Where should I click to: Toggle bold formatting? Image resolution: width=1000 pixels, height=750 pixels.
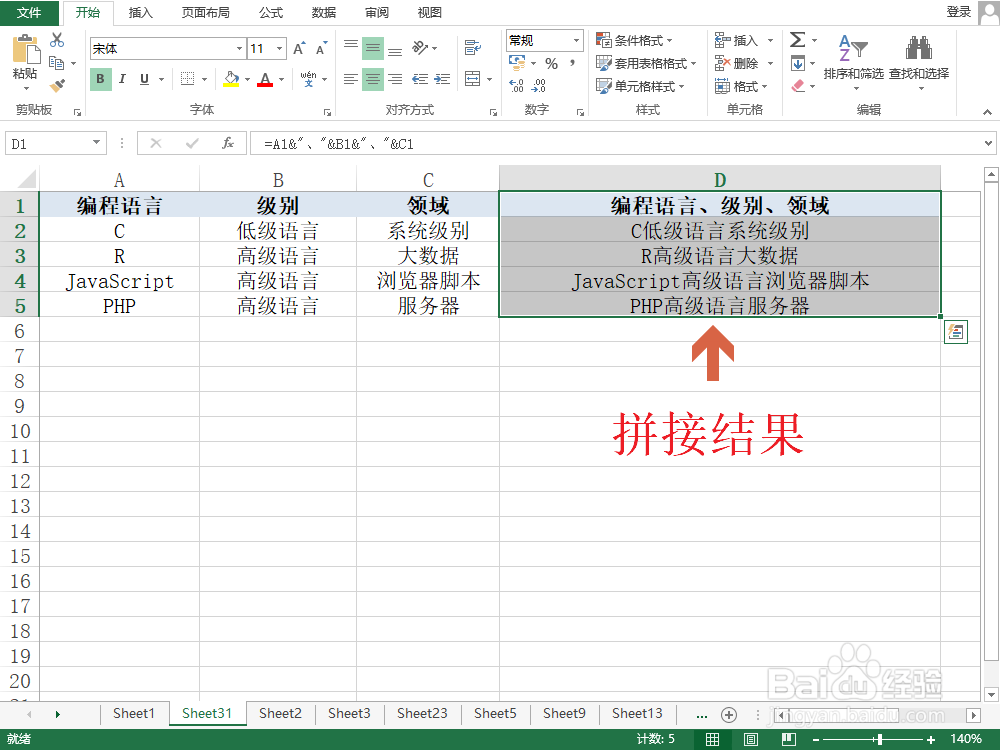tap(100, 78)
